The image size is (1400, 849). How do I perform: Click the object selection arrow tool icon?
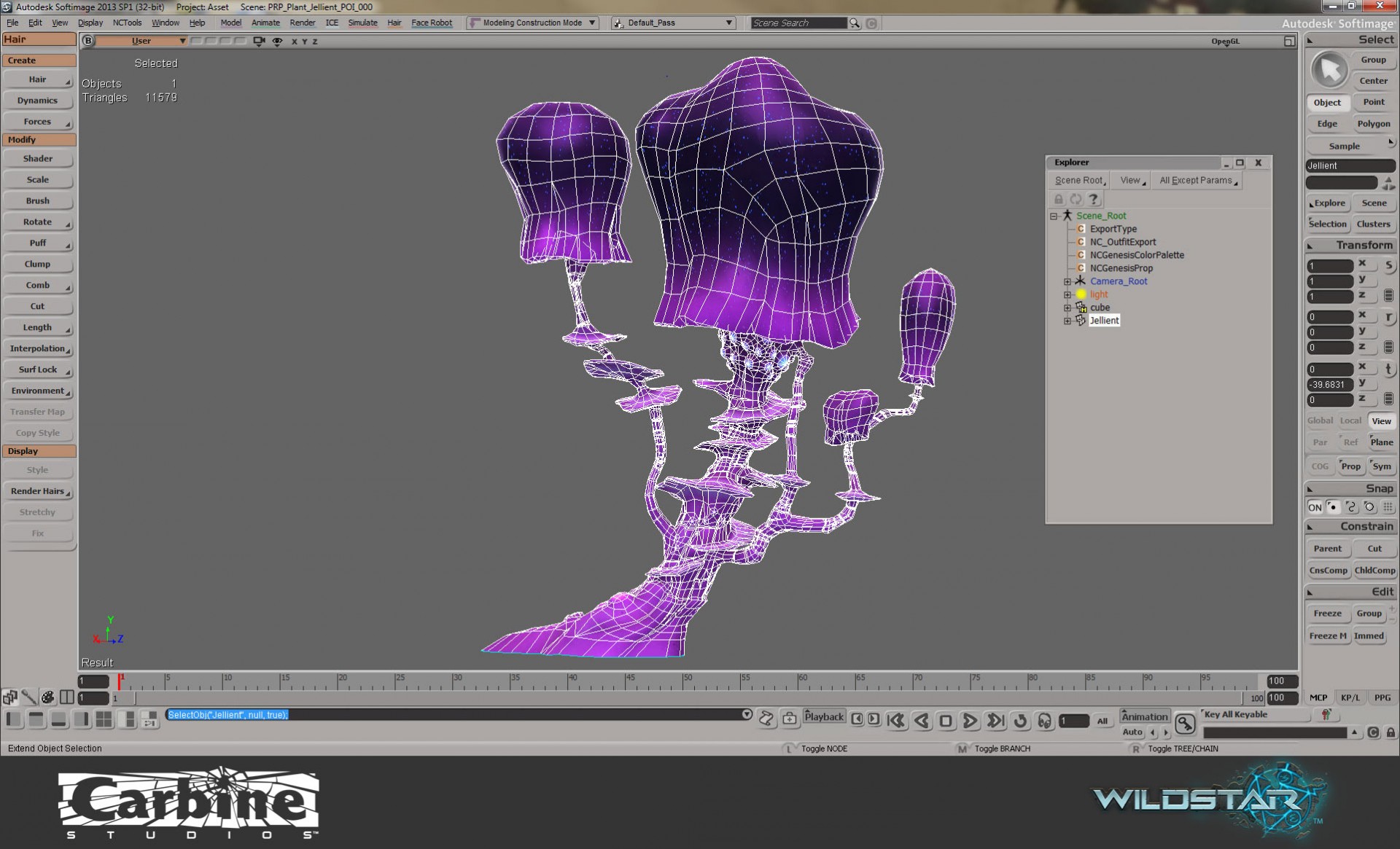(x=1329, y=70)
